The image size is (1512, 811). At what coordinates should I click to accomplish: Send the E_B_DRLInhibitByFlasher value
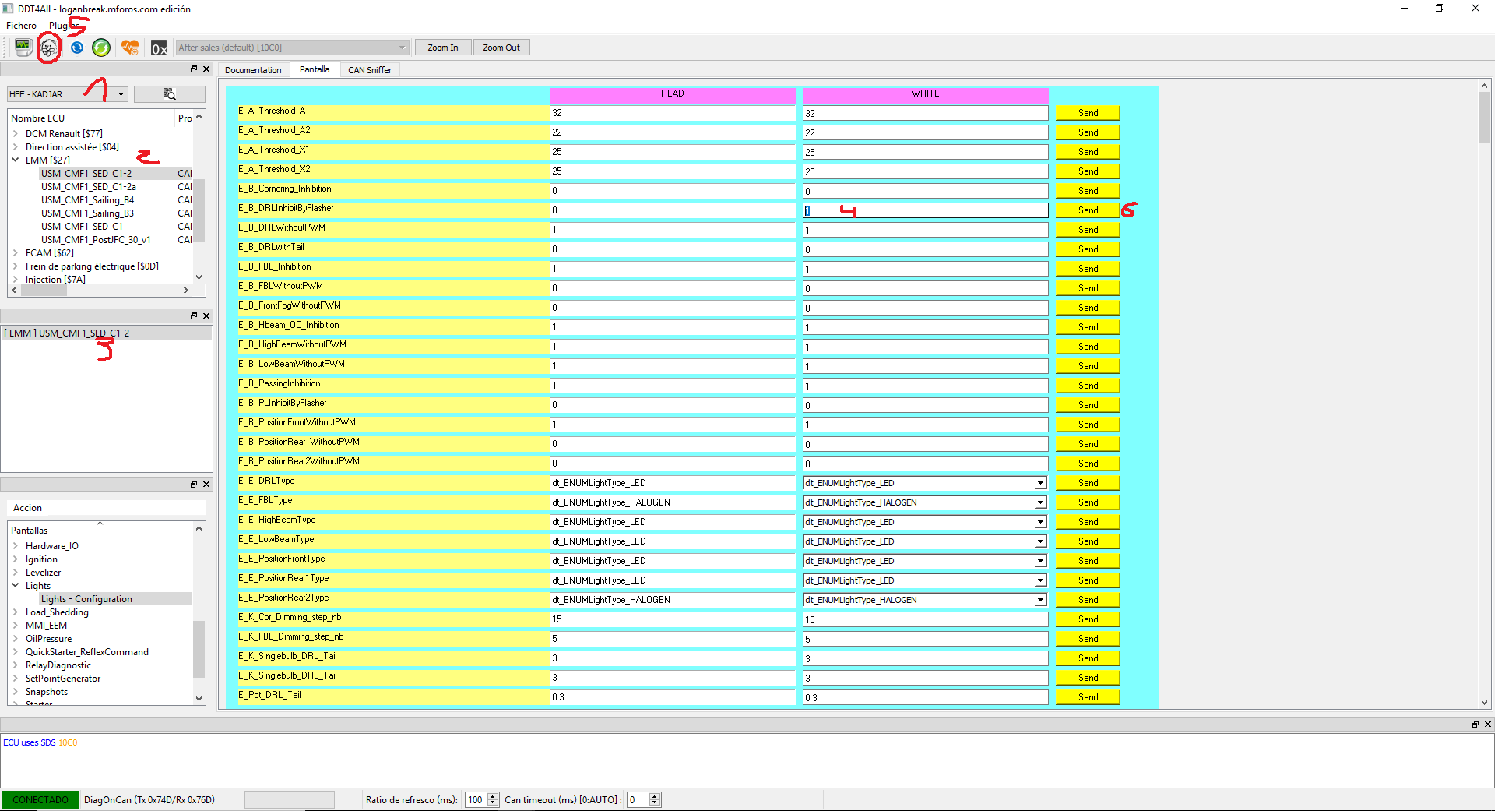click(1088, 210)
